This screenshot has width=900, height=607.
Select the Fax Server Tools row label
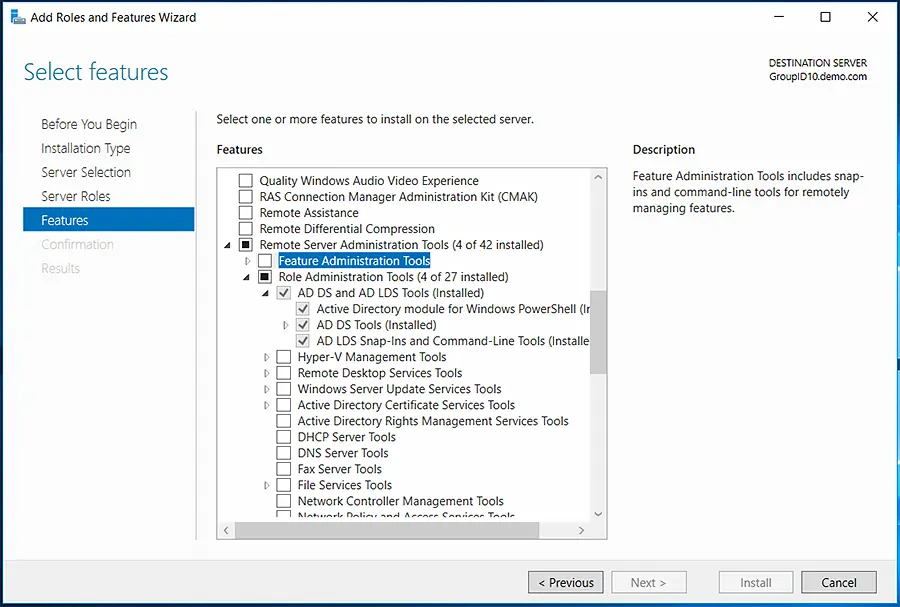(339, 469)
